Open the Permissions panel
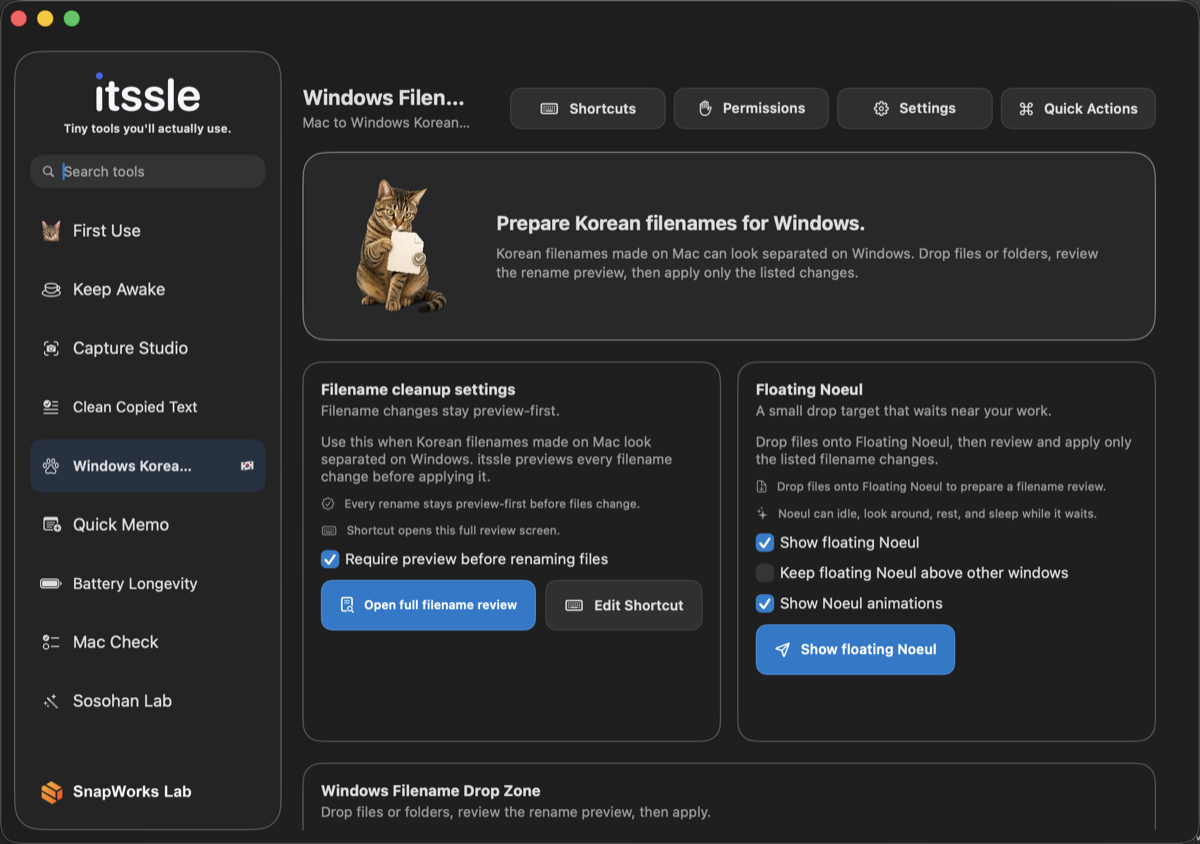Screen dimensions: 1200x844 pyautogui.click(x=751, y=109)
